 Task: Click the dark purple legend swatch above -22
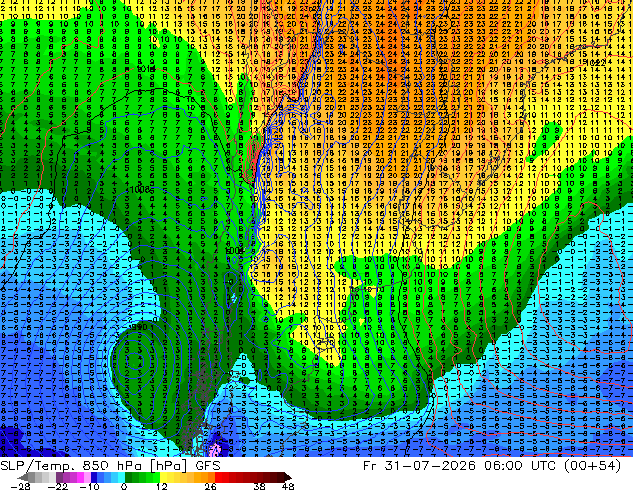click(59, 477)
